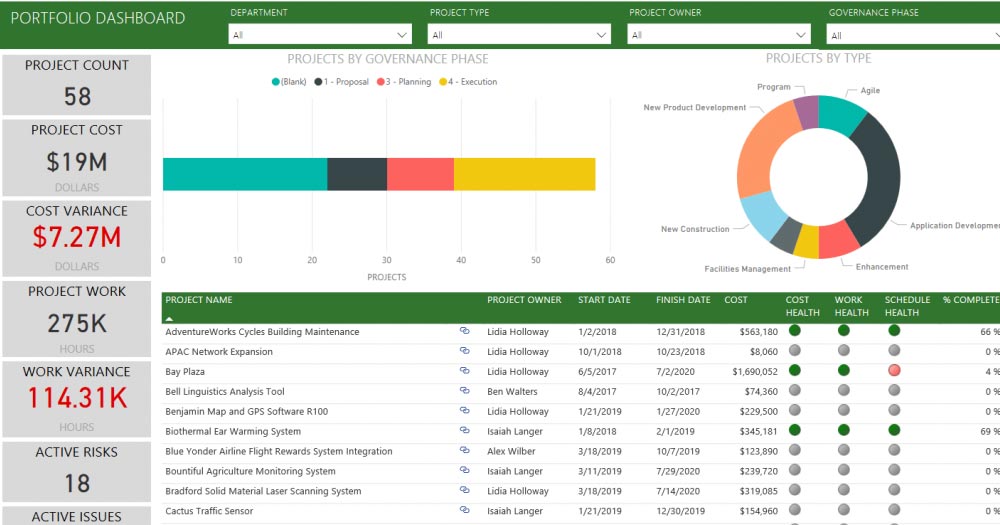Viewport: 1000px width, 525px height.
Task: Sort table by Cost Health column
Action: [802, 306]
